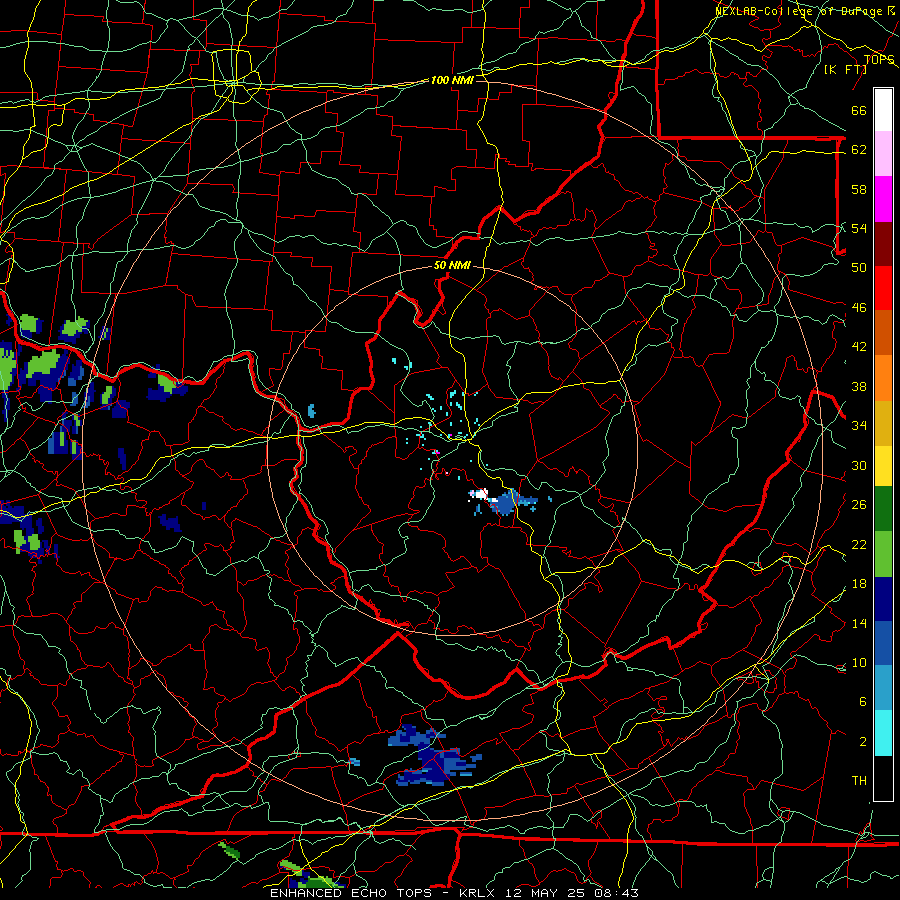The image size is (900, 900).
Task: Click the light pink legend swatch below 62
Action: (x=883, y=153)
